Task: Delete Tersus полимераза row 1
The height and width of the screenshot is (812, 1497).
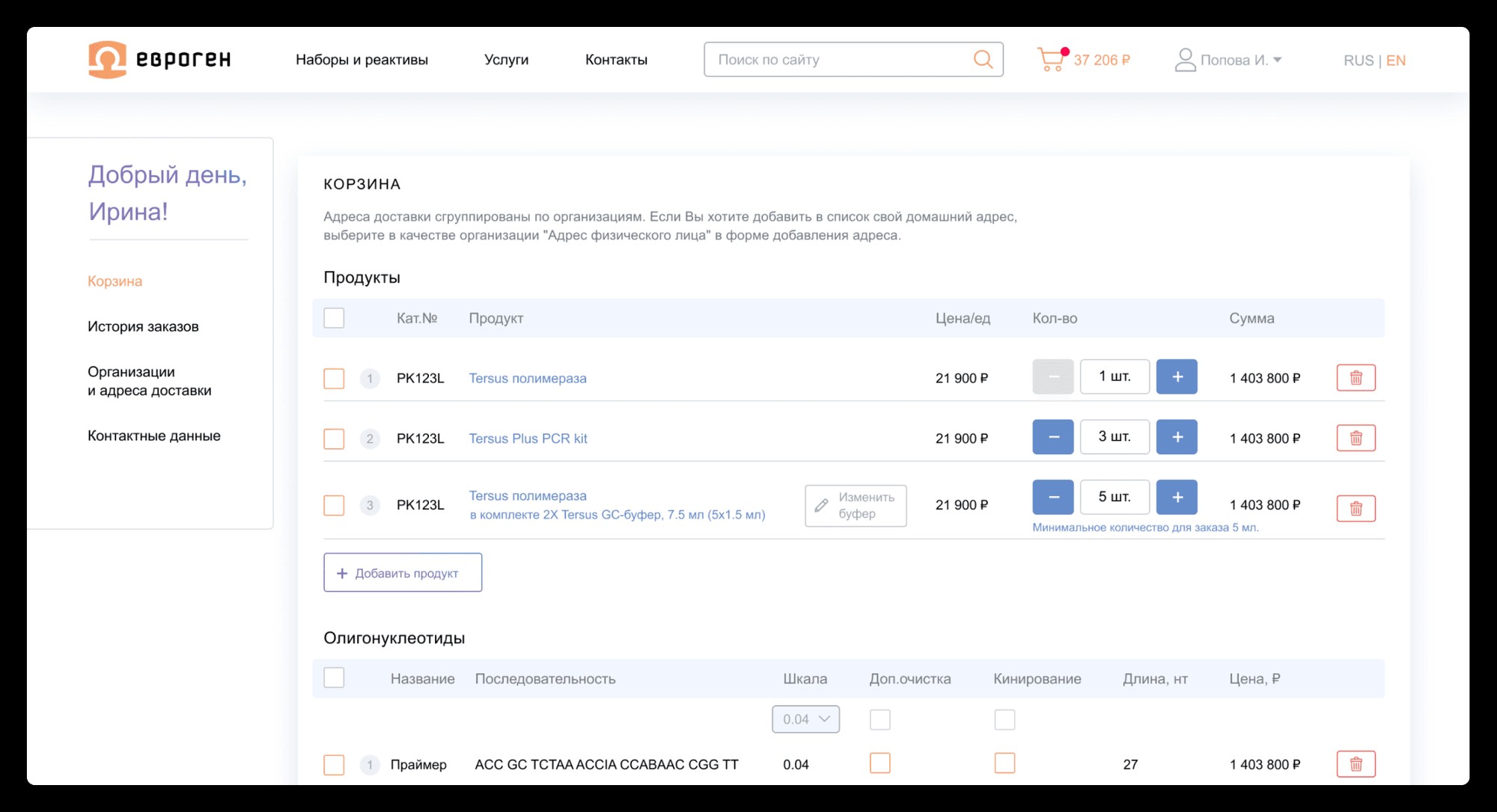Action: pyautogui.click(x=1356, y=378)
